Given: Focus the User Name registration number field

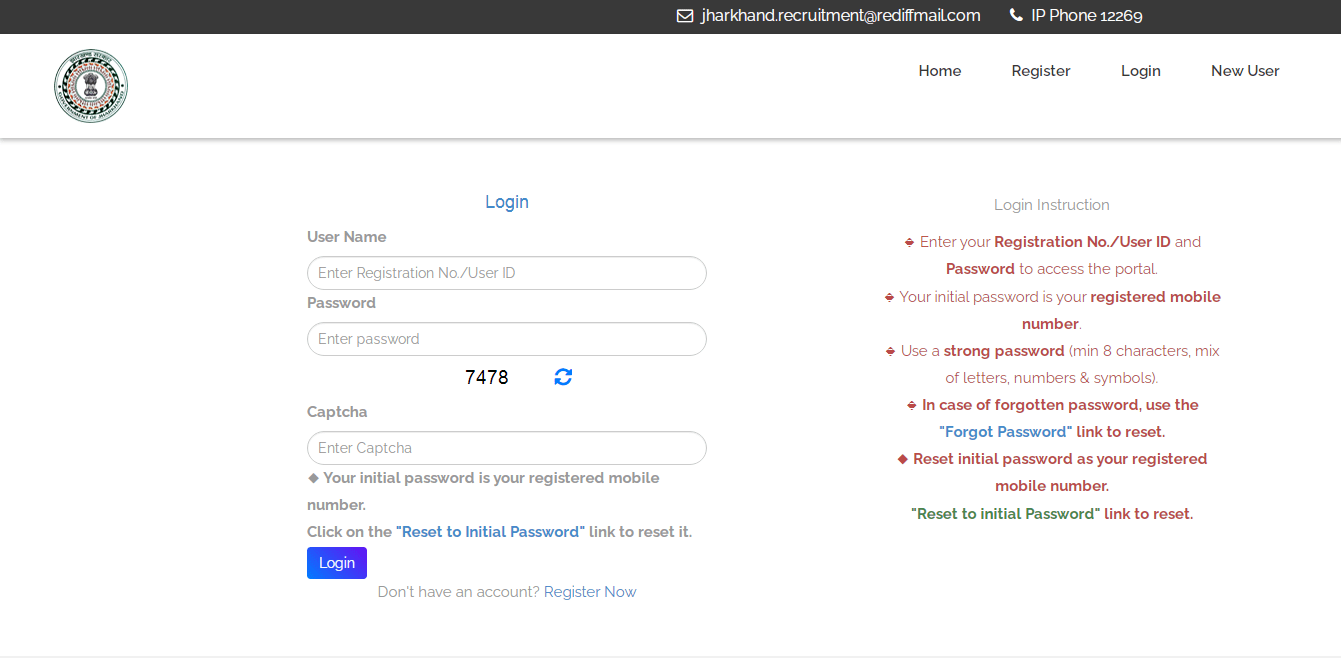Looking at the screenshot, I should pyautogui.click(x=506, y=273).
